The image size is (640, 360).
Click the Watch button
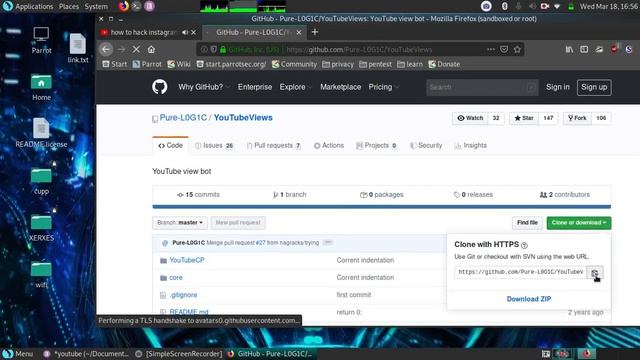pyautogui.click(x=470, y=118)
